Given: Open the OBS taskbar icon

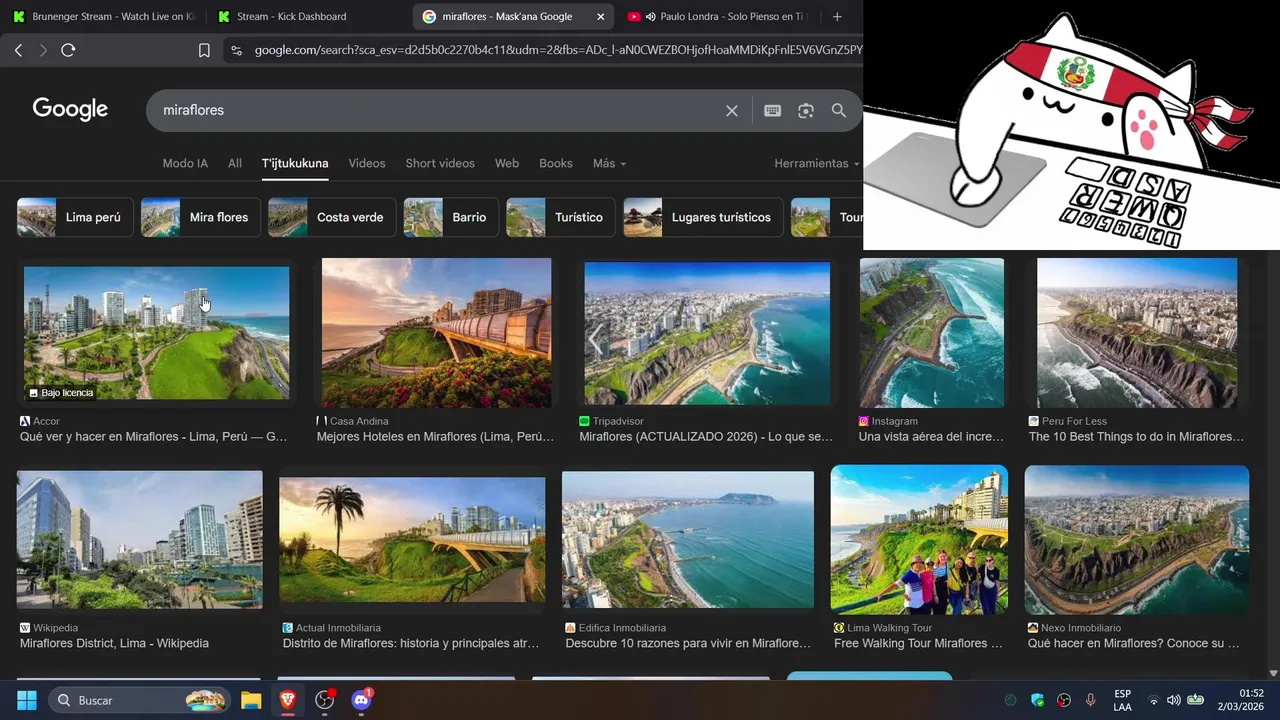Looking at the screenshot, I should point(325,700).
